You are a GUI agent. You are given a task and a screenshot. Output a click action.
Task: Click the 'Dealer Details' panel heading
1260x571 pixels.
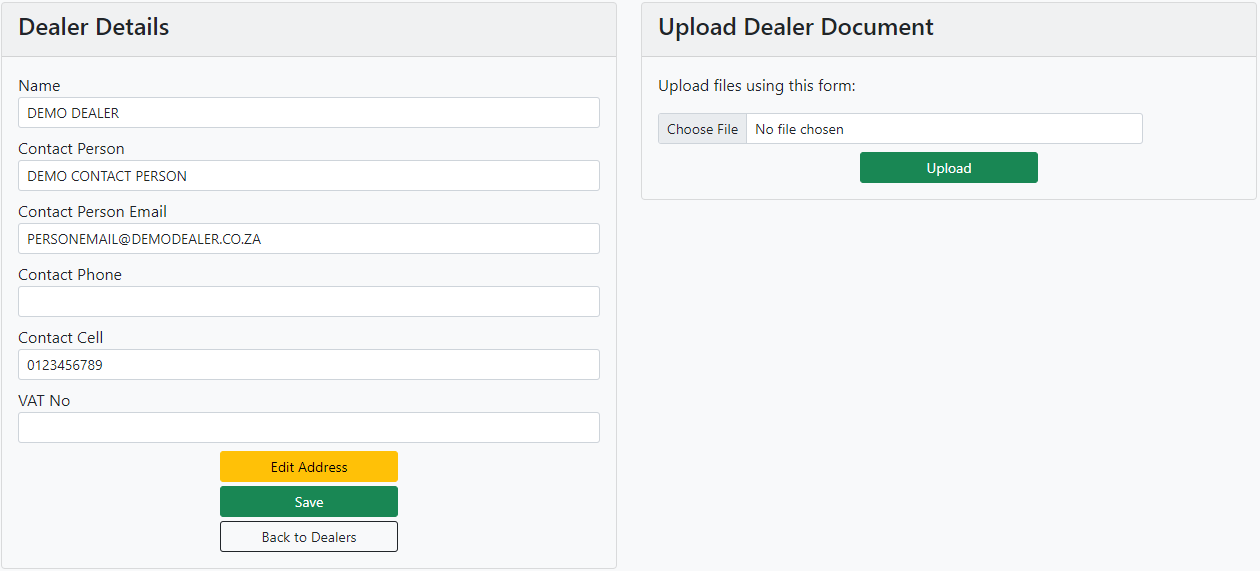point(94,28)
